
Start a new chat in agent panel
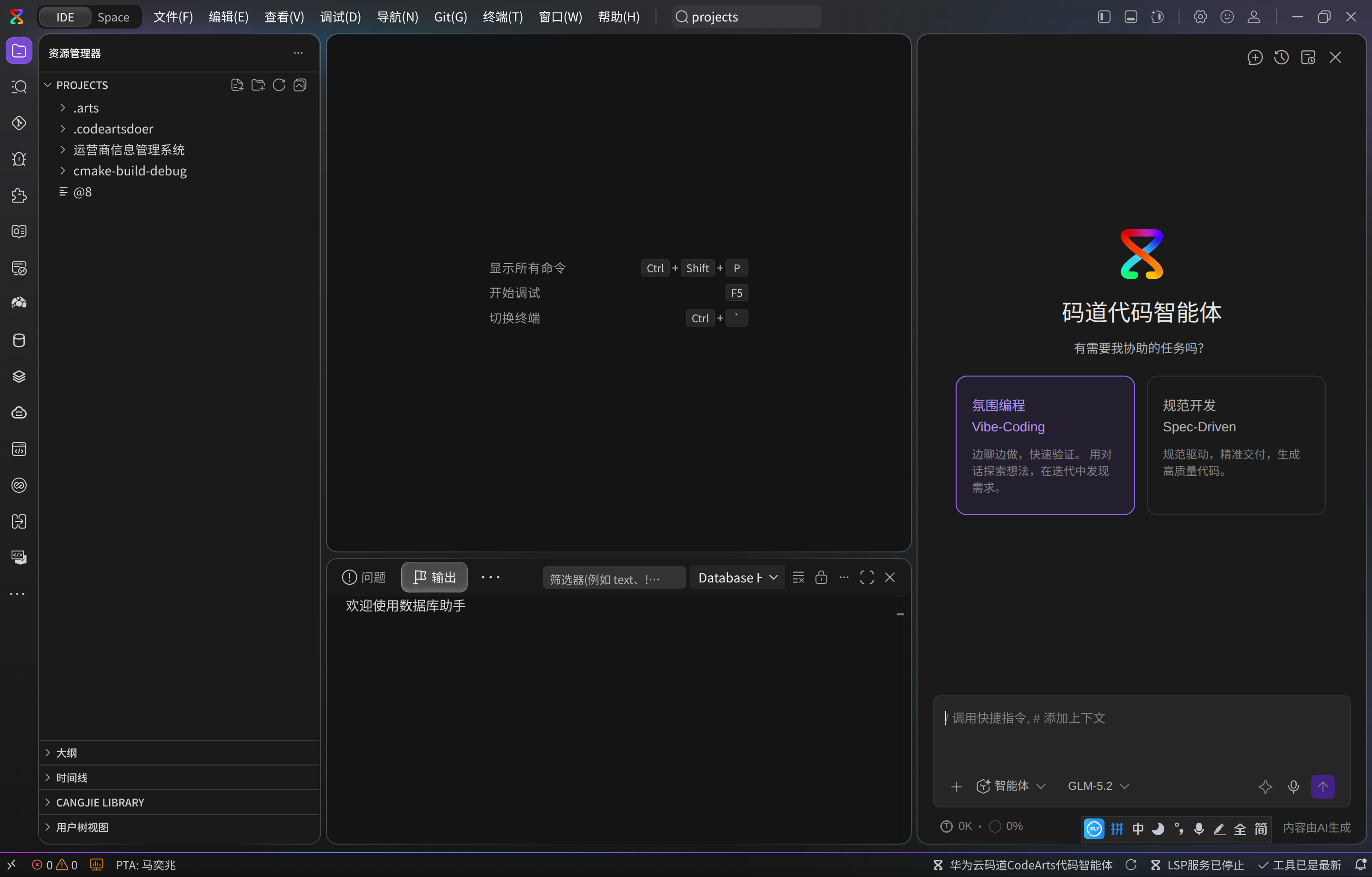point(1255,57)
